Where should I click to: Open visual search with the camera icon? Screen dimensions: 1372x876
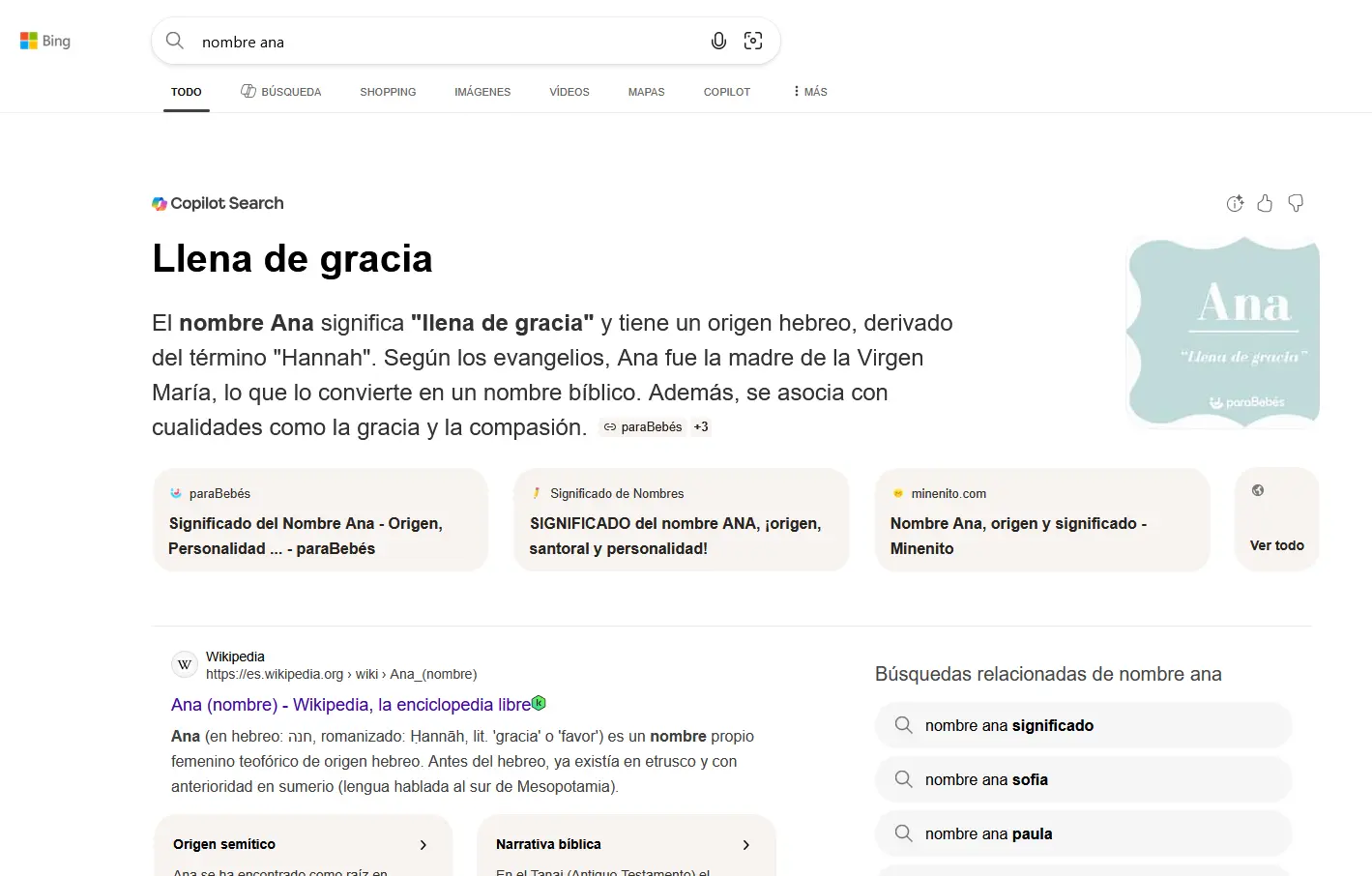[x=753, y=41]
